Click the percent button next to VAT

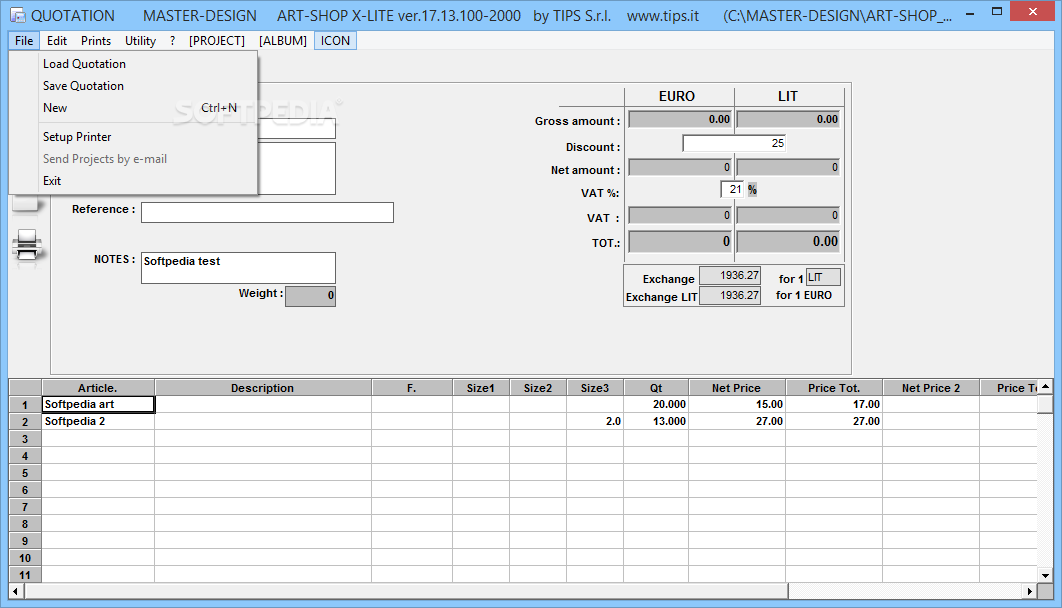(x=752, y=190)
